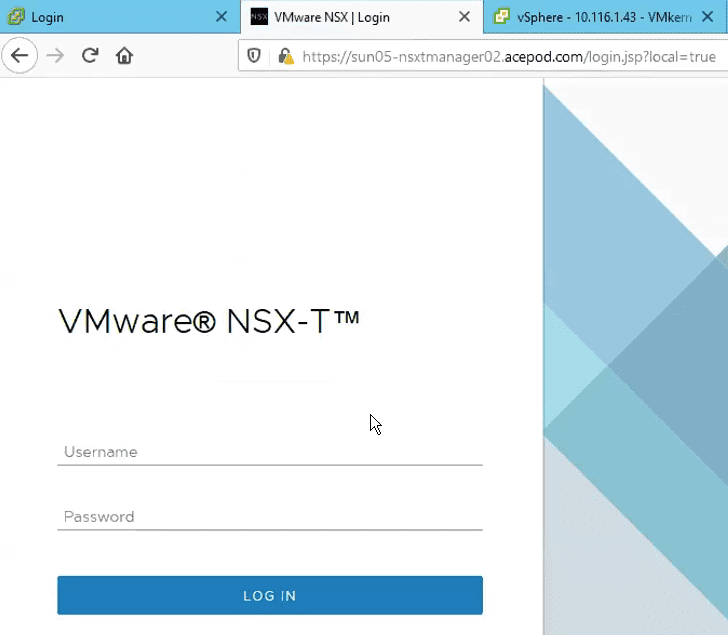728x635 pixels.
Task: Click the vSphere tab favicon
Action: point(502,17)
